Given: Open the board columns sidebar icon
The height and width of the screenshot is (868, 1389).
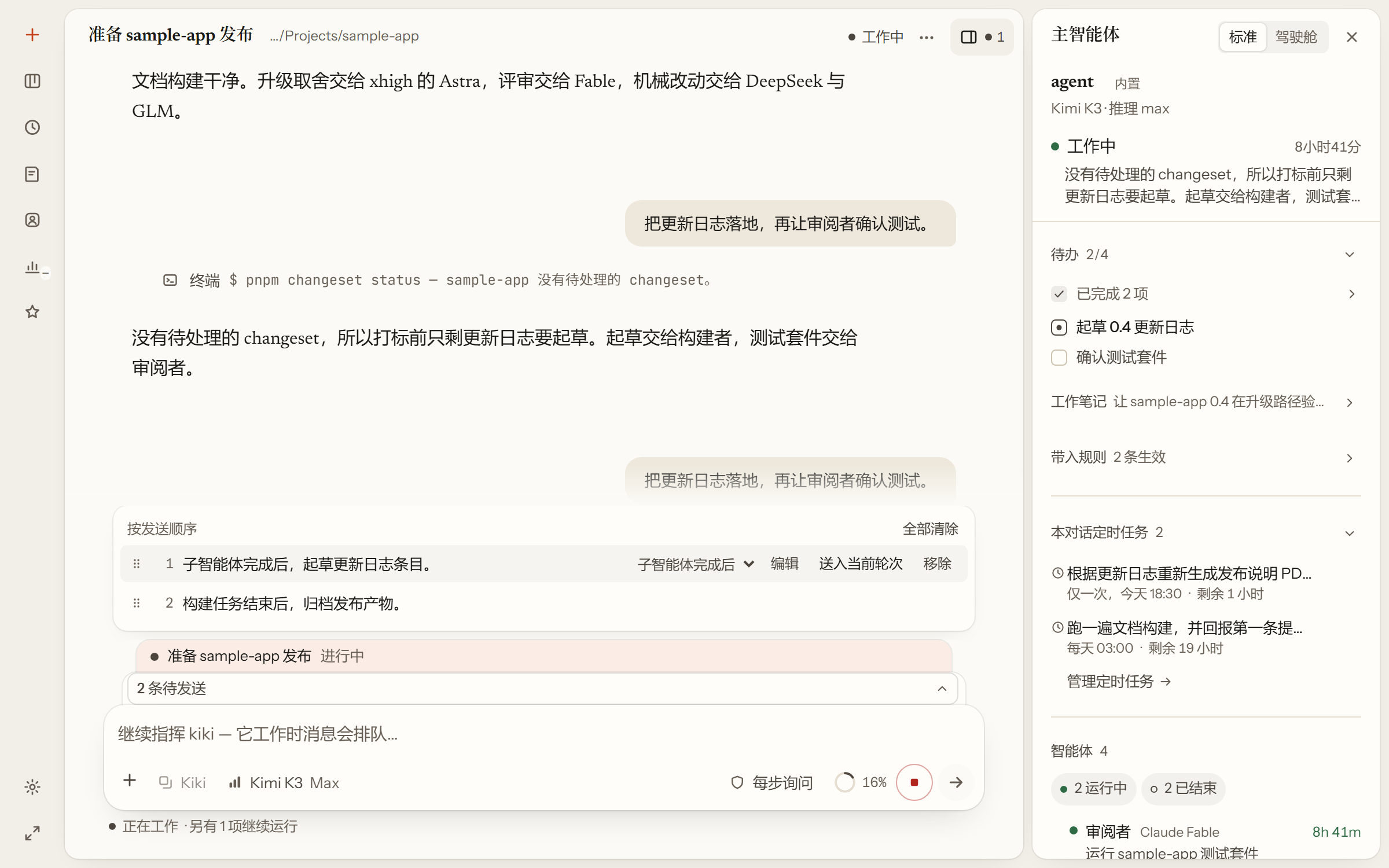Looking at the screenshot, I should (32, 81).
